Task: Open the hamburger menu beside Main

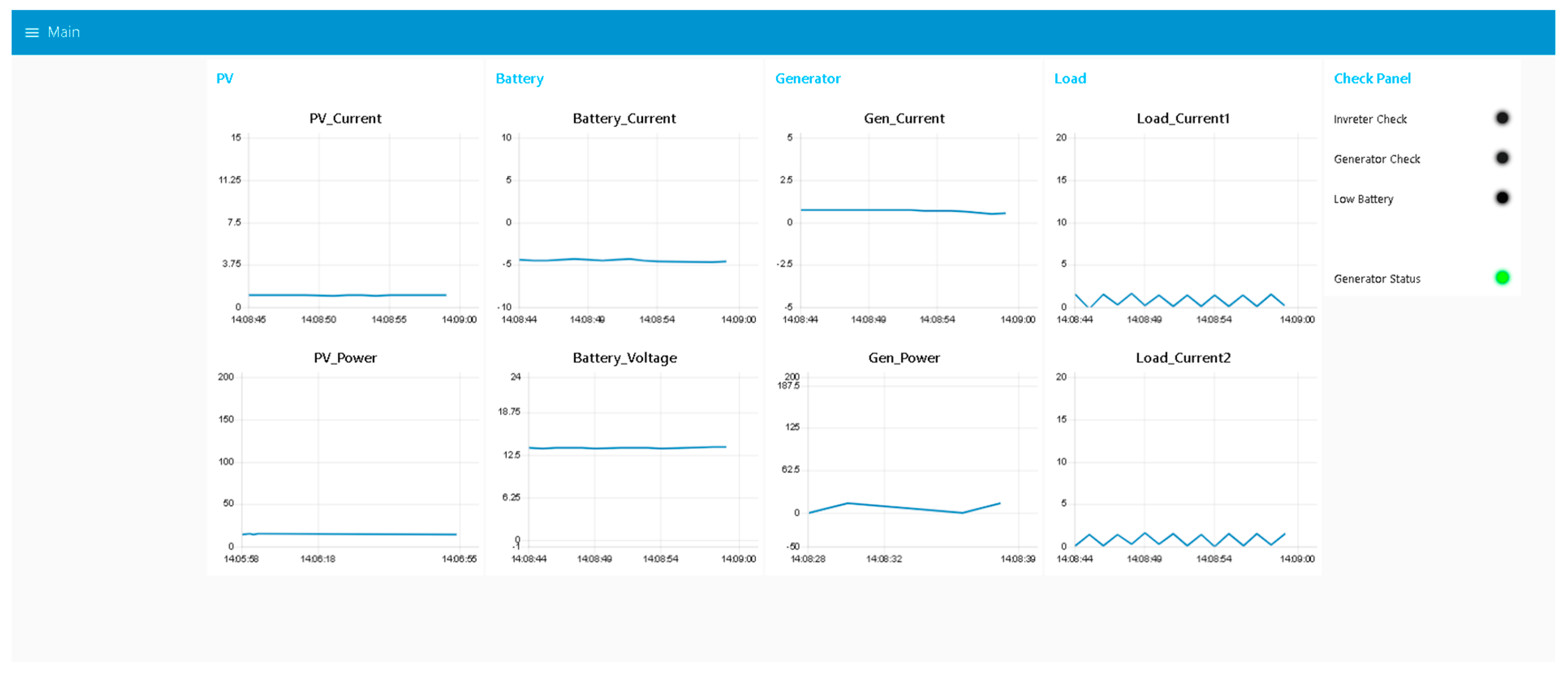Action: [32, 32]
